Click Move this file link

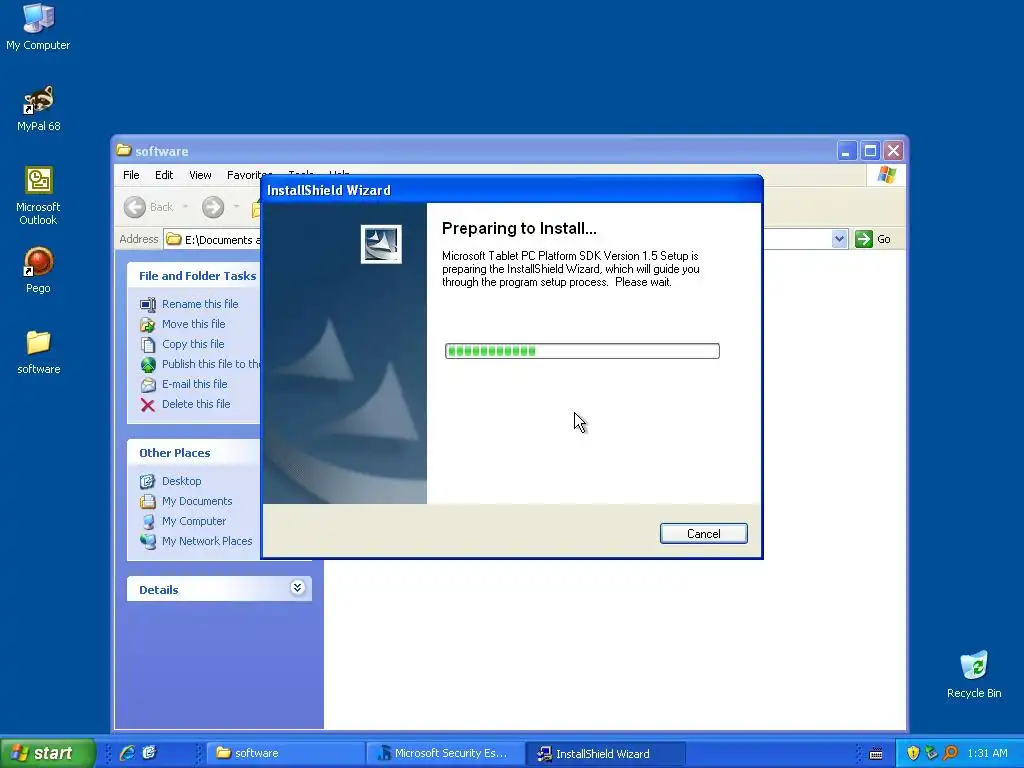[x=193, y=324]
